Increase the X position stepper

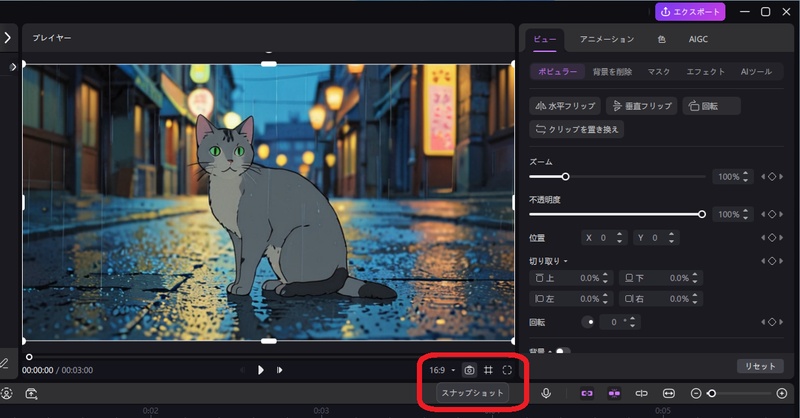(619, 235)
